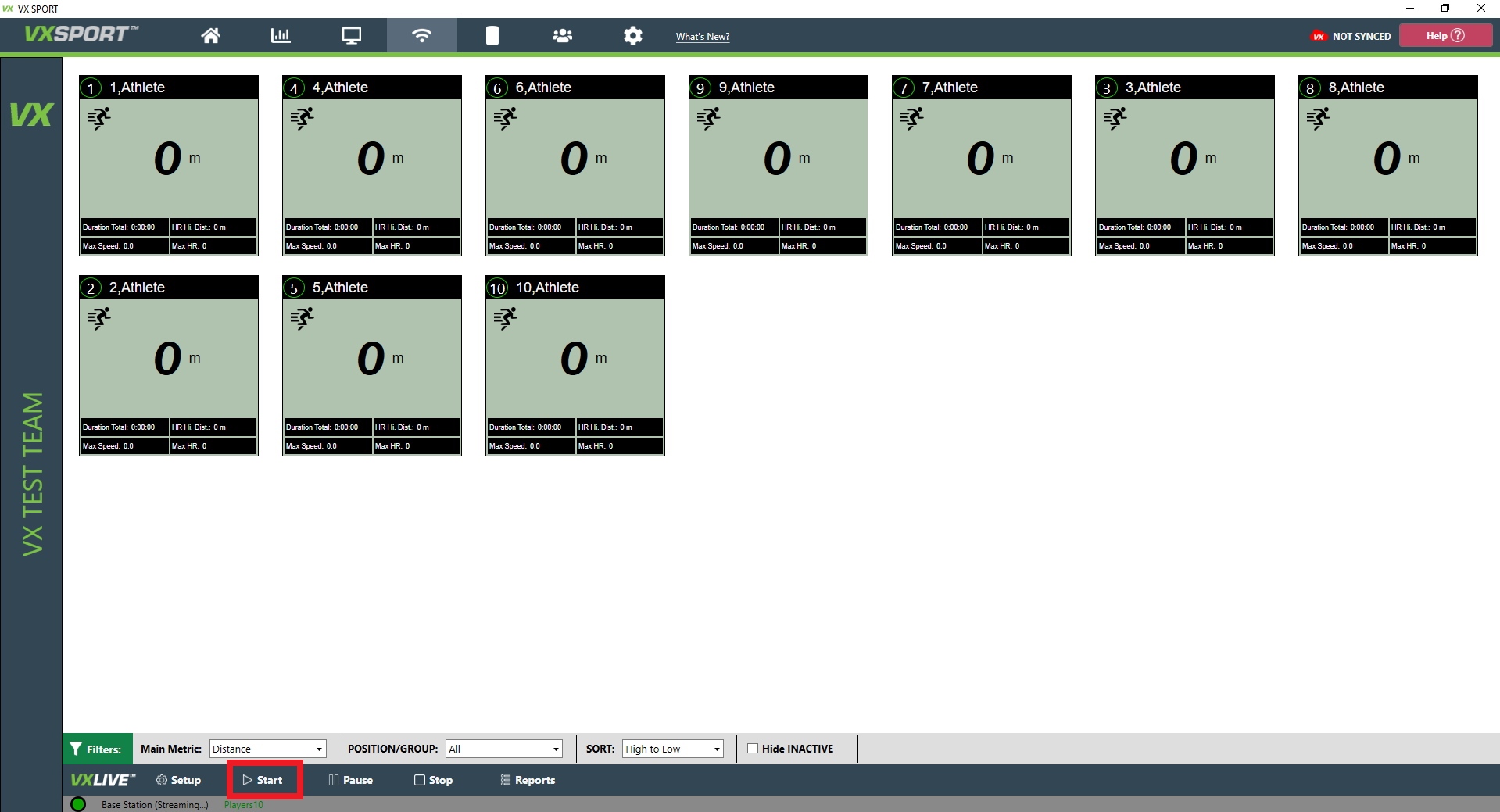Click Max HR on 8,Athlete card

[1433, 246]
